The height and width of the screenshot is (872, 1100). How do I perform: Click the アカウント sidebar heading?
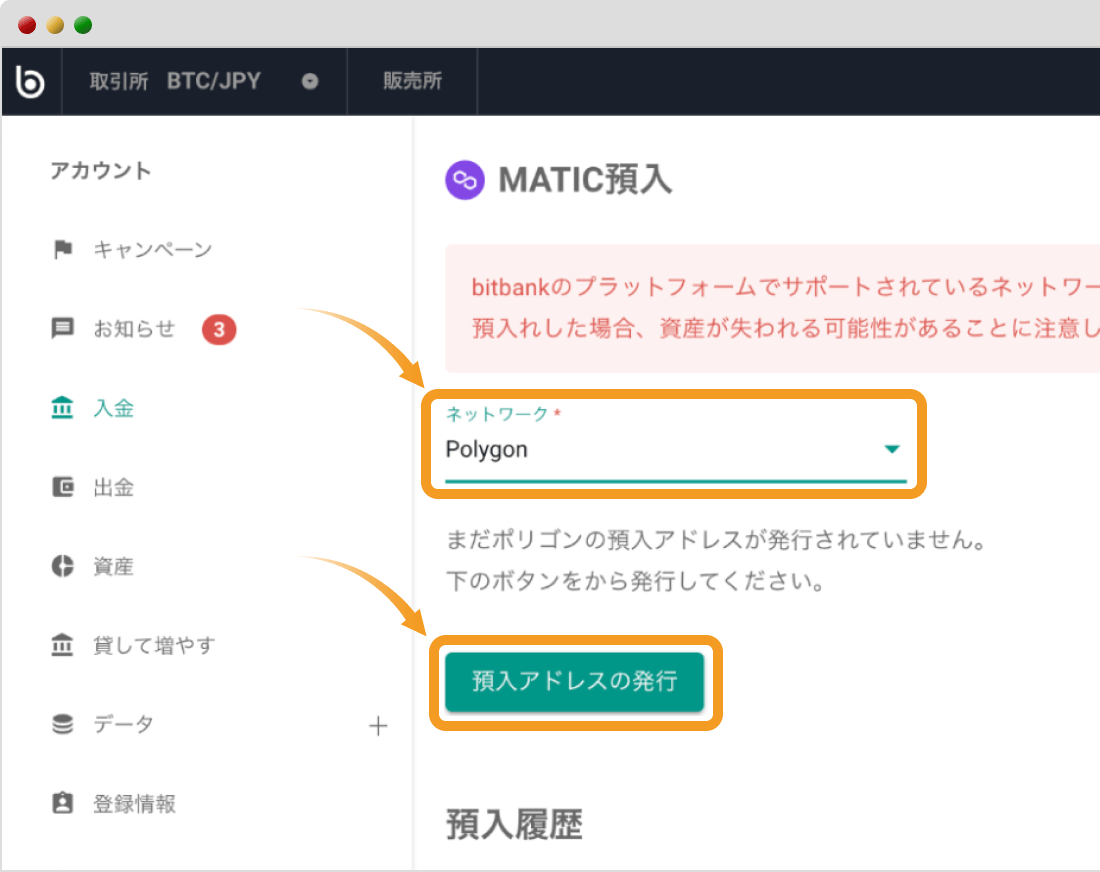tap(100, 170)
